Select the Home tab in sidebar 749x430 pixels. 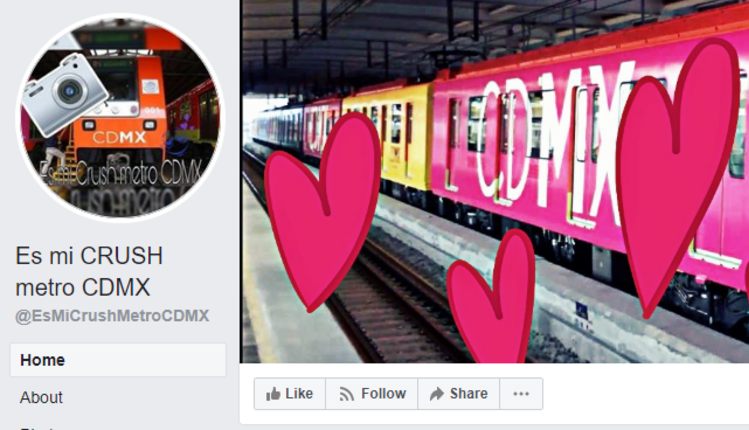tap(118, 360)
